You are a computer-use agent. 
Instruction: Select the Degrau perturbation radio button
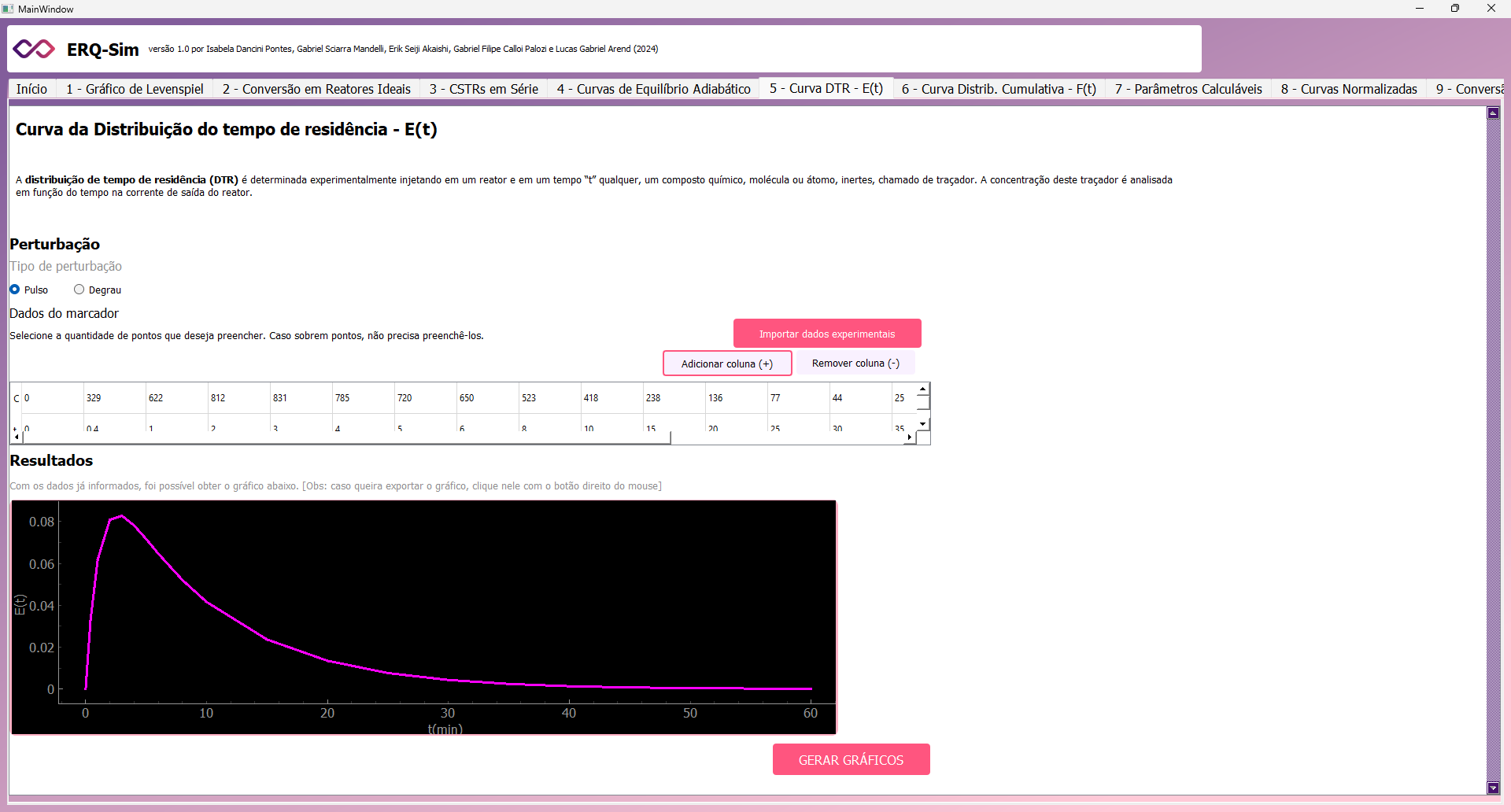tap(79, 290)
